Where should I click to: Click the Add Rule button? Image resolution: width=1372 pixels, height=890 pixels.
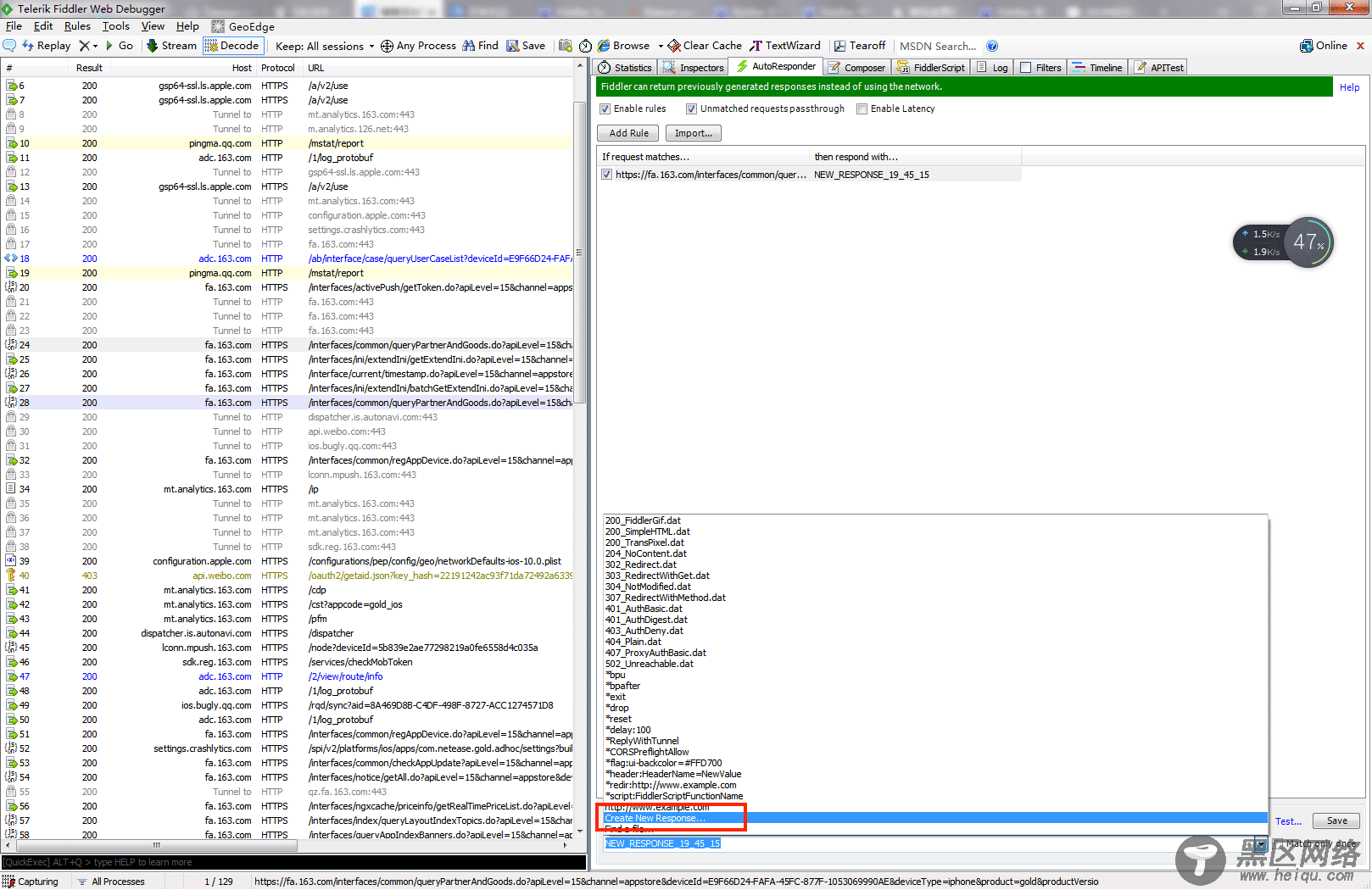(629, 133)
